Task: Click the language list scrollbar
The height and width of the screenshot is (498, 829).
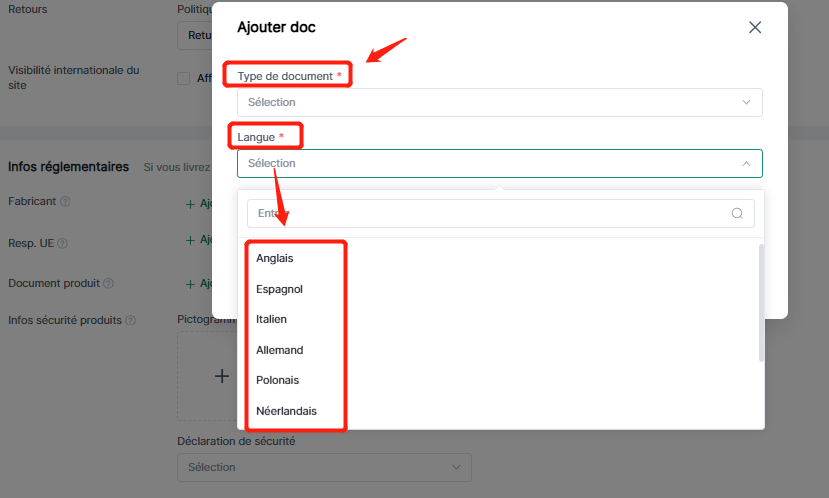Action: pos(762,302)
